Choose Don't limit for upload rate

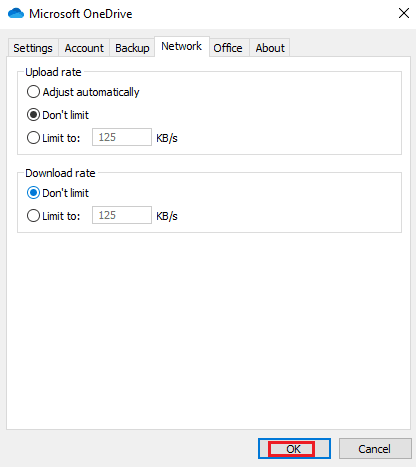pyautogui.click(x=58, y=115)
